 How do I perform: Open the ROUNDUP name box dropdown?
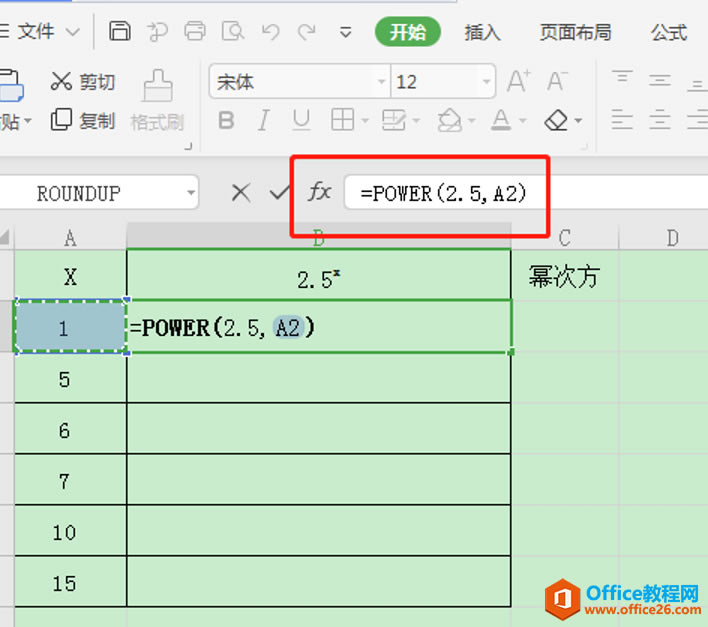[191, 193]
